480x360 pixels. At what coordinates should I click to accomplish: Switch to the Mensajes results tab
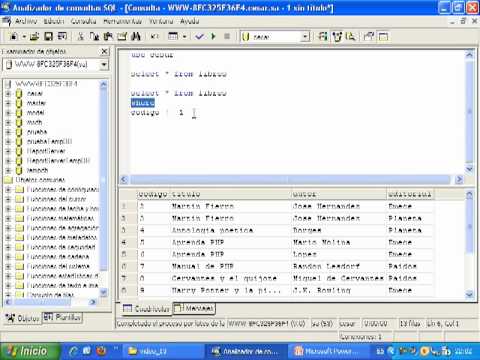pos(194,308)
